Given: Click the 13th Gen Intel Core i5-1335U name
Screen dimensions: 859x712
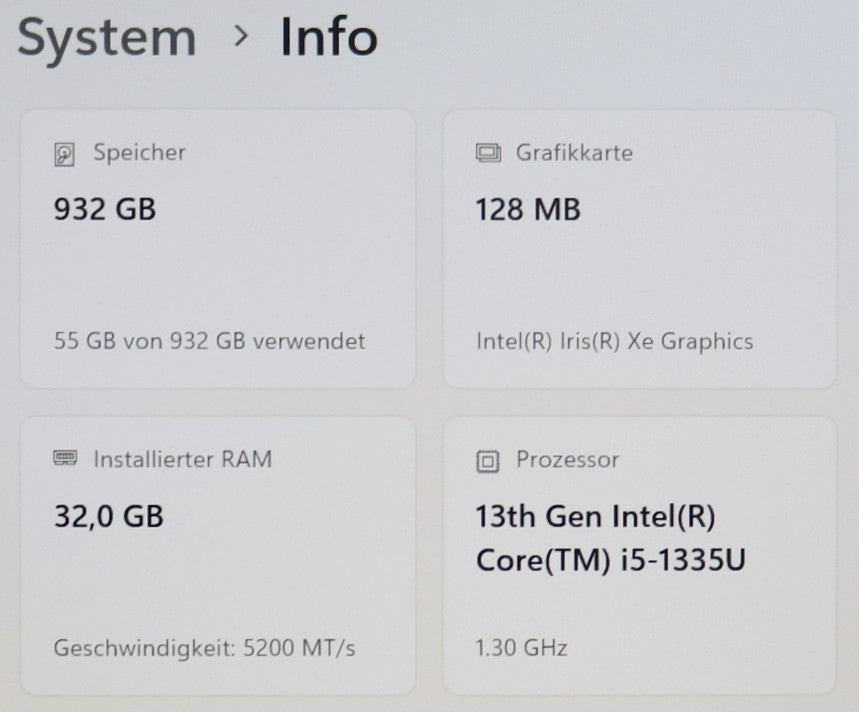Looking at the screenshot, I should pyautogui.click(x=610, y=538).
